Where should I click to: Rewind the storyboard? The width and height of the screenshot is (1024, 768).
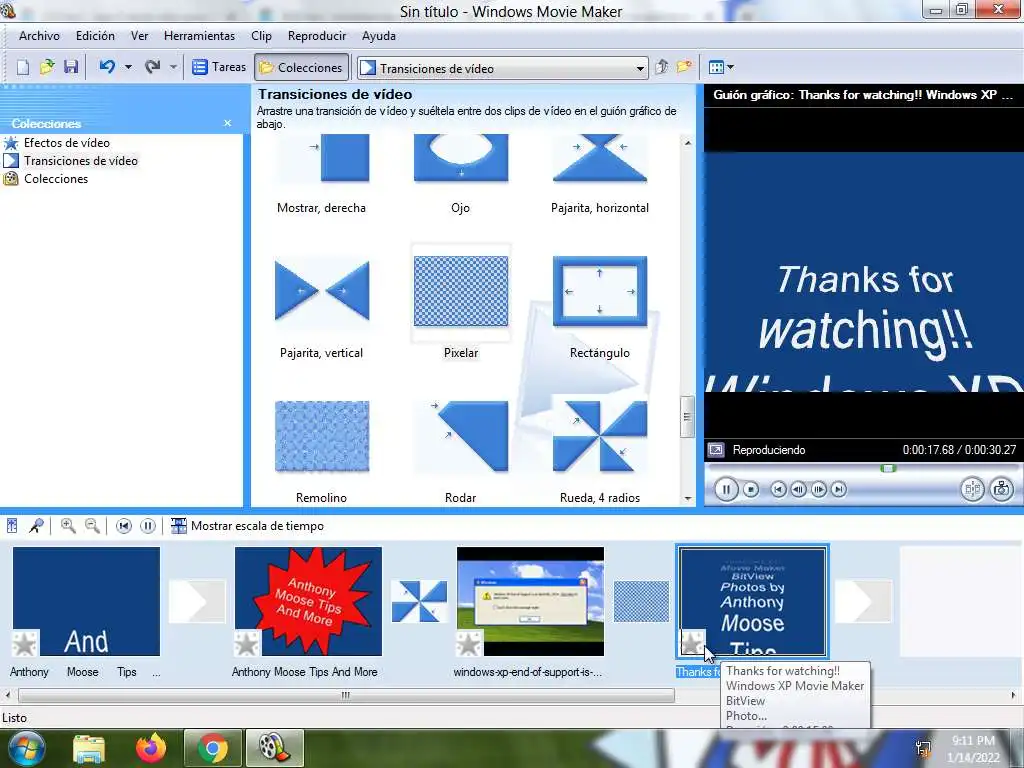[x=123, y=526]
